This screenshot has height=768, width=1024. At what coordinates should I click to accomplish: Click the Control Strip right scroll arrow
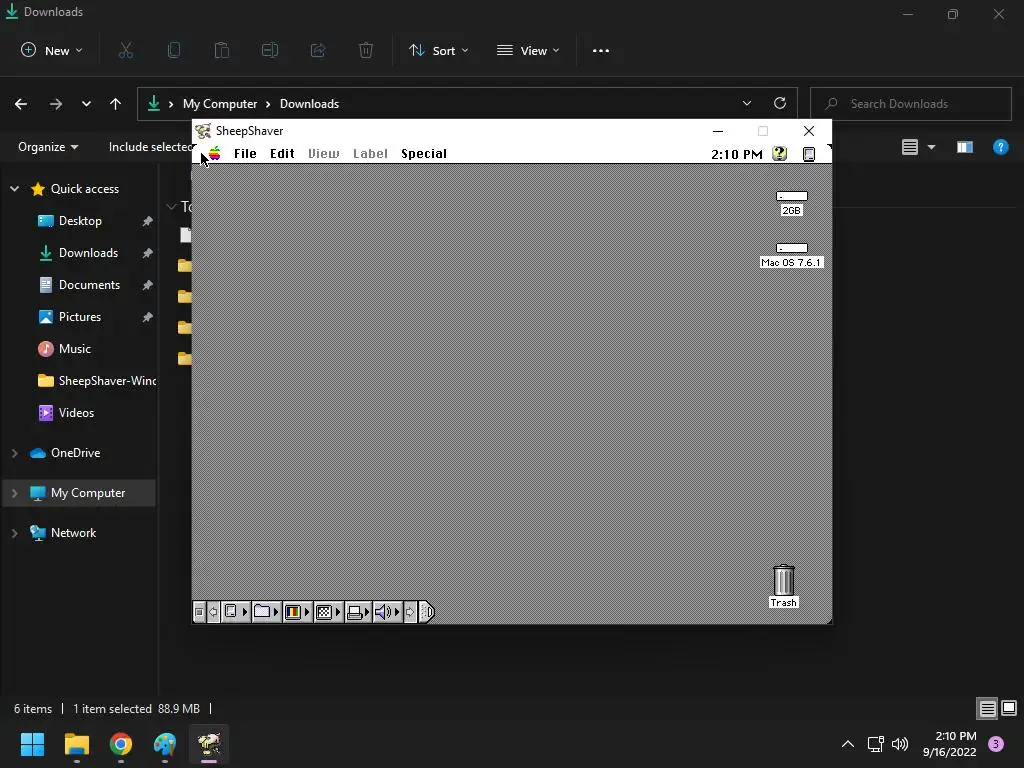(410, 612)
